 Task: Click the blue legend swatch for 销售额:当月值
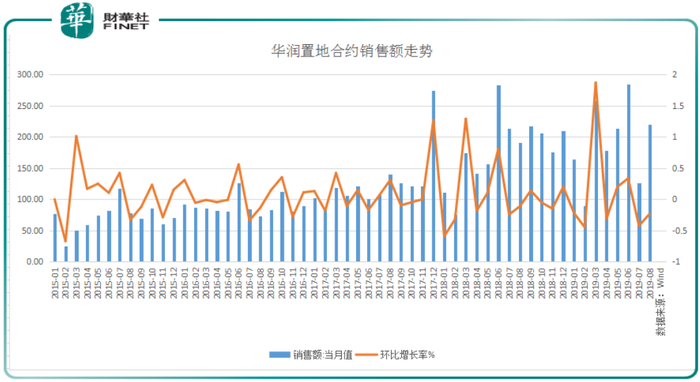[x=279, y=355]
